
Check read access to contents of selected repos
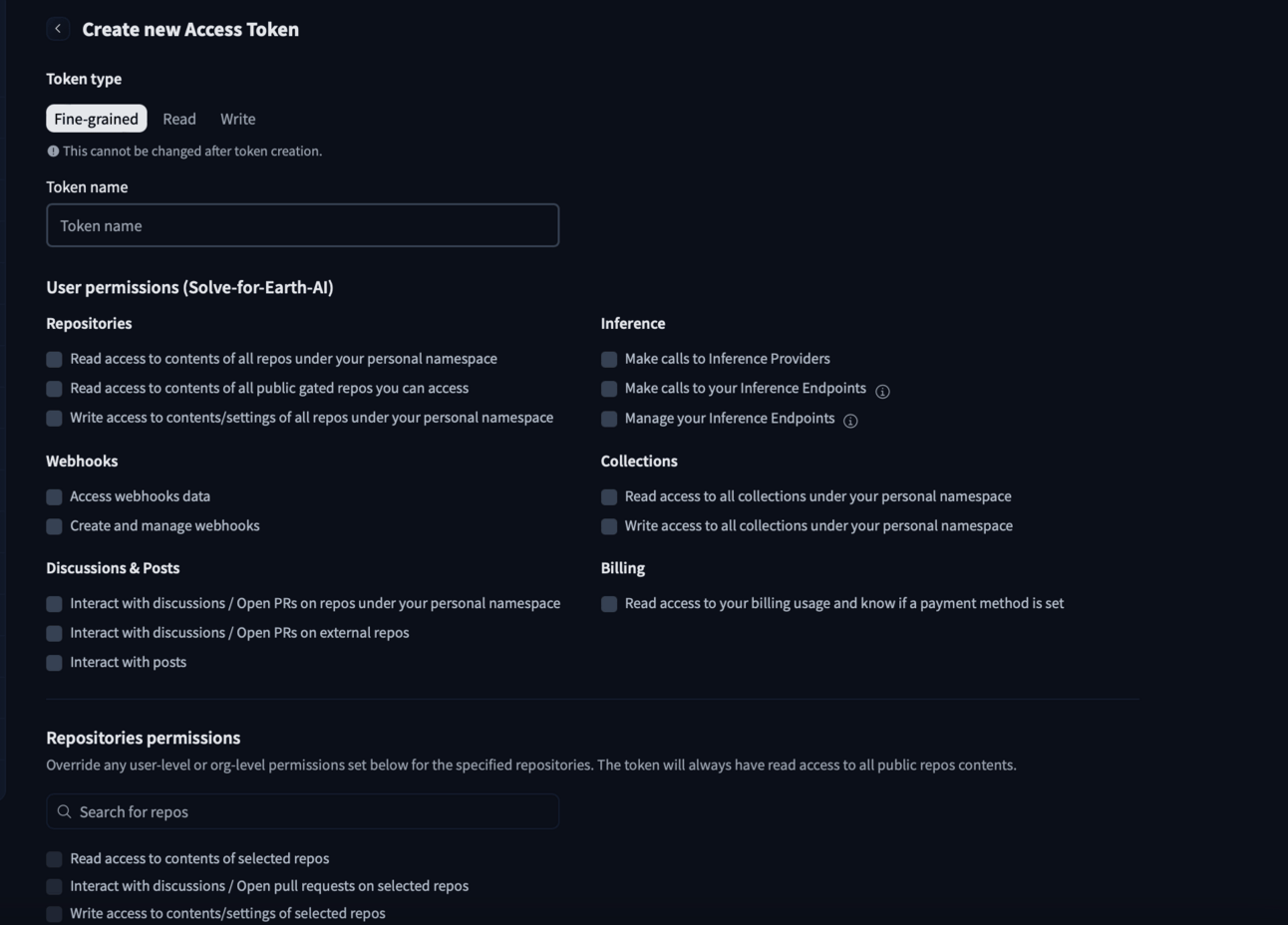coord(55,859)
